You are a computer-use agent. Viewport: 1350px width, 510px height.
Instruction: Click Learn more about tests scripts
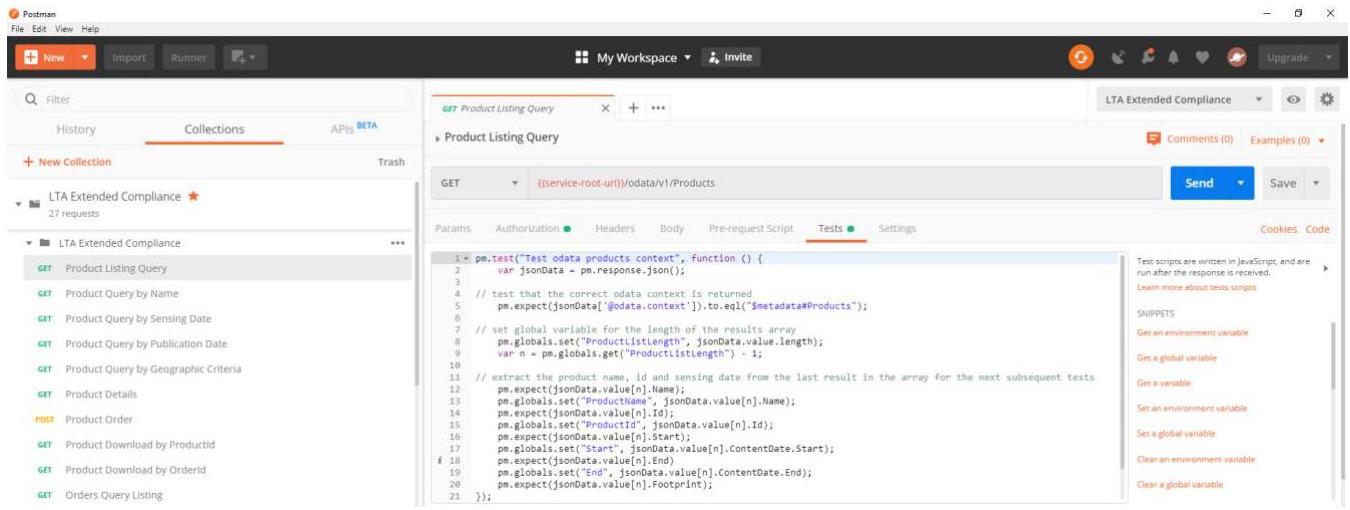coord(1196,288)
